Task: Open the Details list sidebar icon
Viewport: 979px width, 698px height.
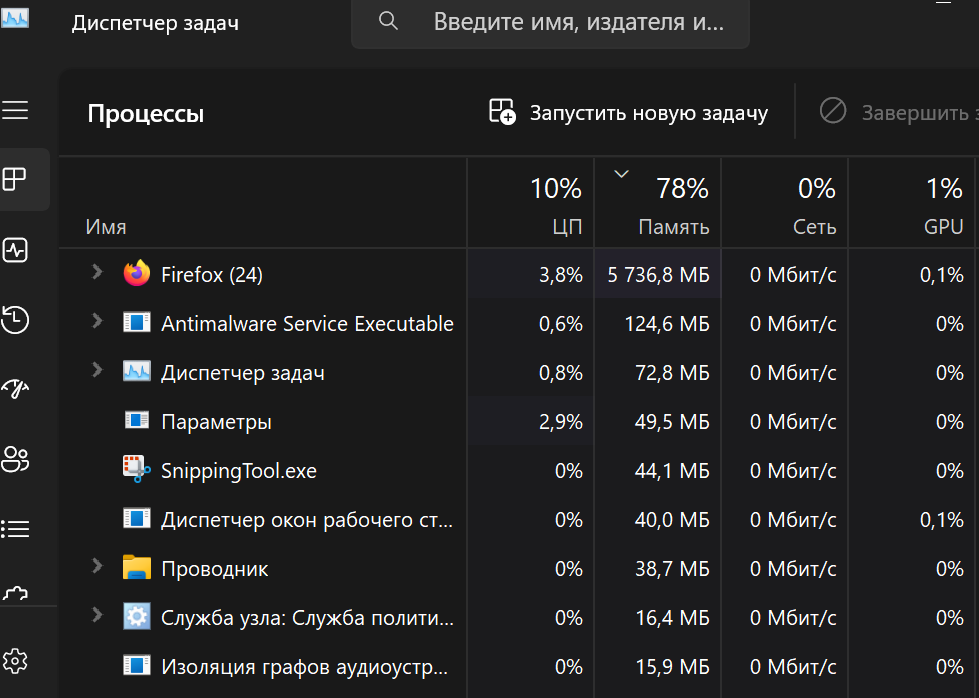Action: point(15,528)
